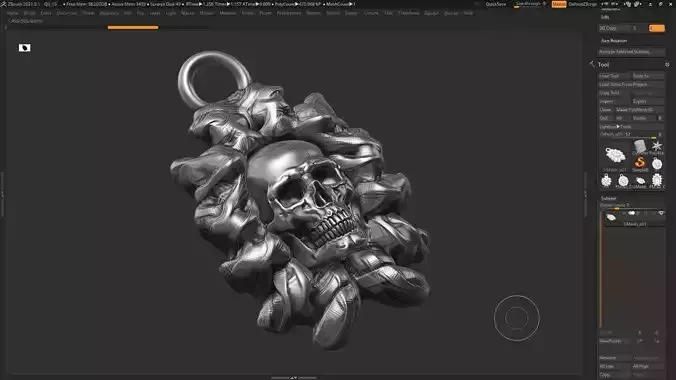Open the Brush menu
Viewport: 676px width, 380px height.
(30, 13)
